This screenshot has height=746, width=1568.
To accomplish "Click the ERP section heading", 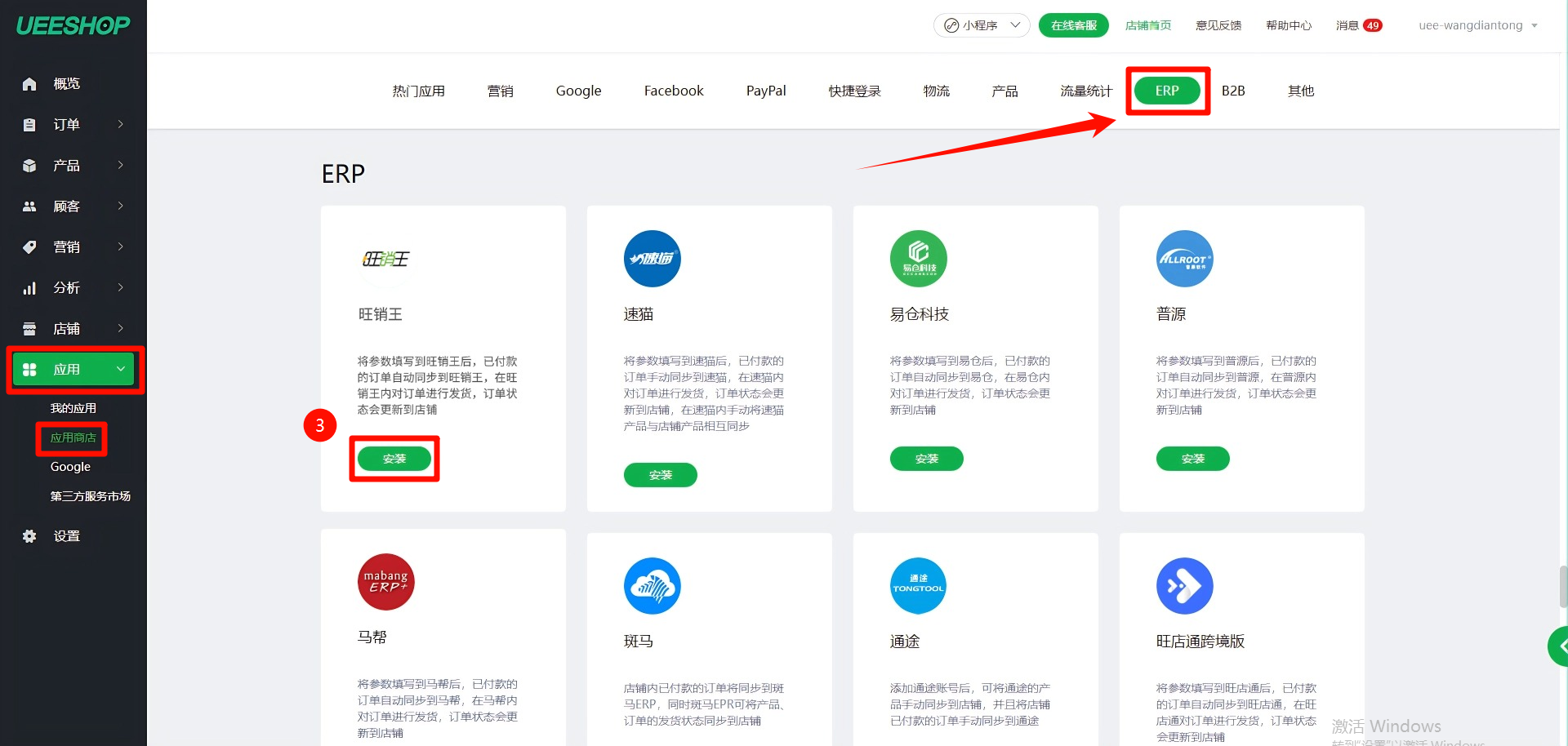I will coord(343,174).
